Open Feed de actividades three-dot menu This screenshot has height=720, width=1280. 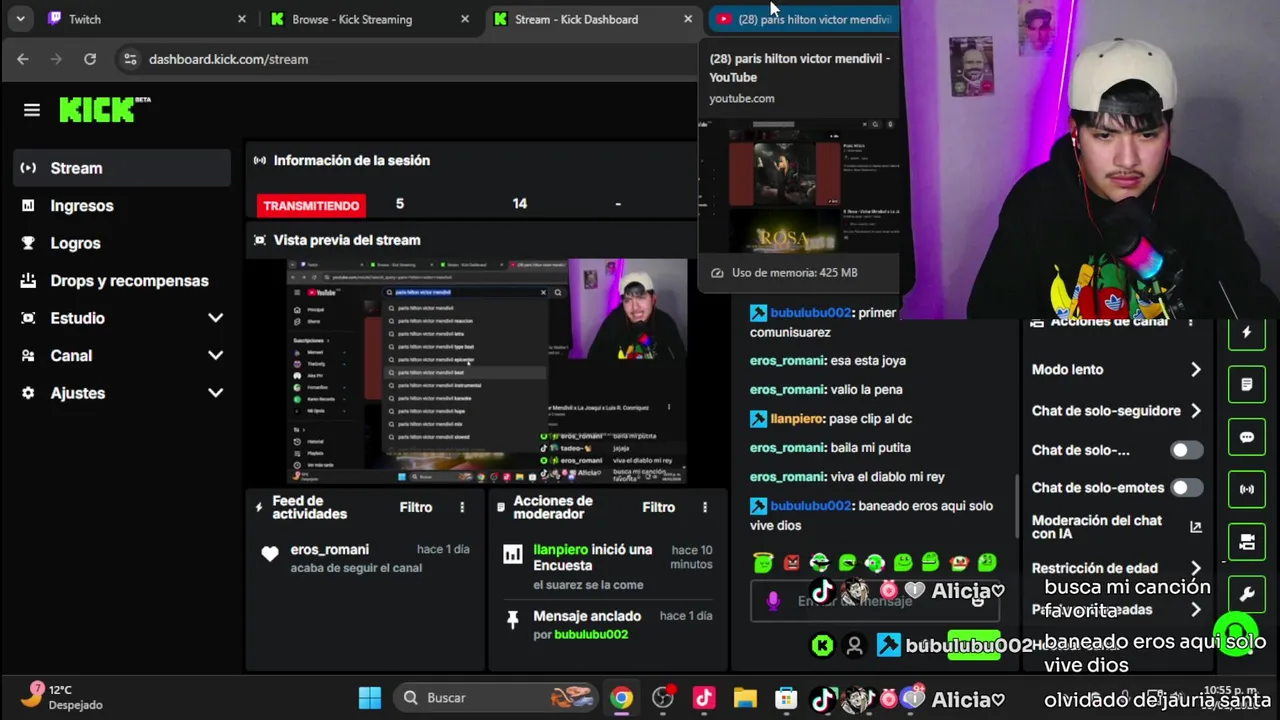[462, 508]
